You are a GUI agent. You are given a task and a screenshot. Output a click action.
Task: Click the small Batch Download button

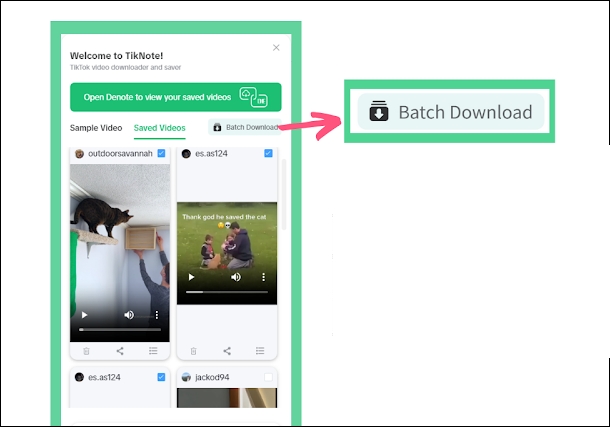(245, 128)
